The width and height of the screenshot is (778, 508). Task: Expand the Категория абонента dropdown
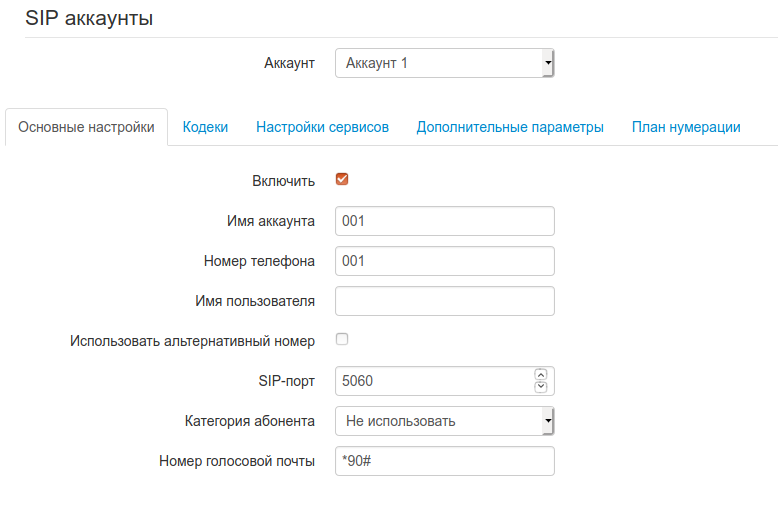point(444,421)
